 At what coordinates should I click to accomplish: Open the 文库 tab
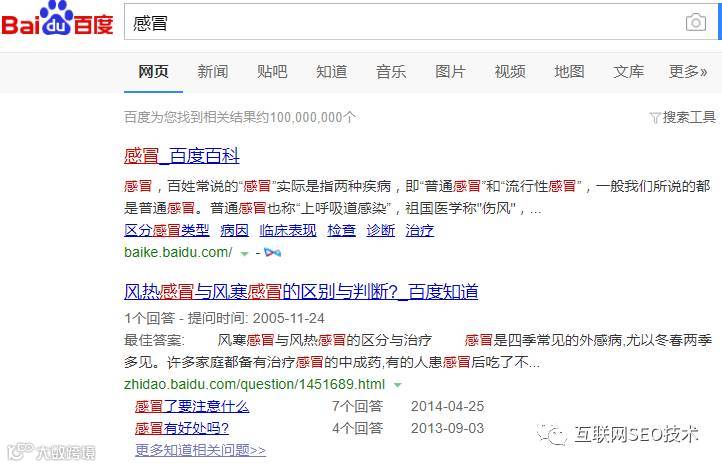629,72
